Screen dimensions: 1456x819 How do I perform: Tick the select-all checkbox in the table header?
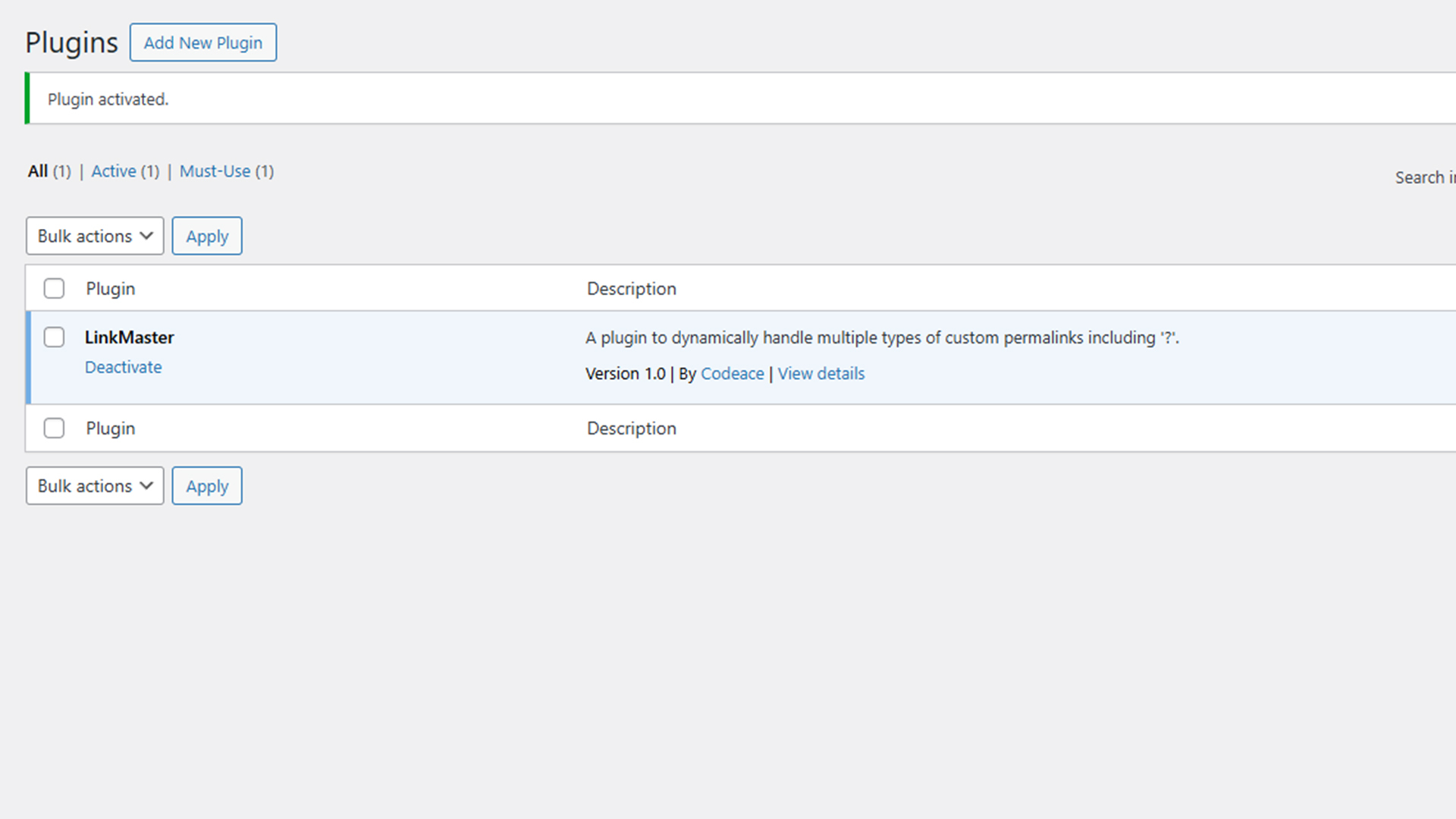[54, 288]
